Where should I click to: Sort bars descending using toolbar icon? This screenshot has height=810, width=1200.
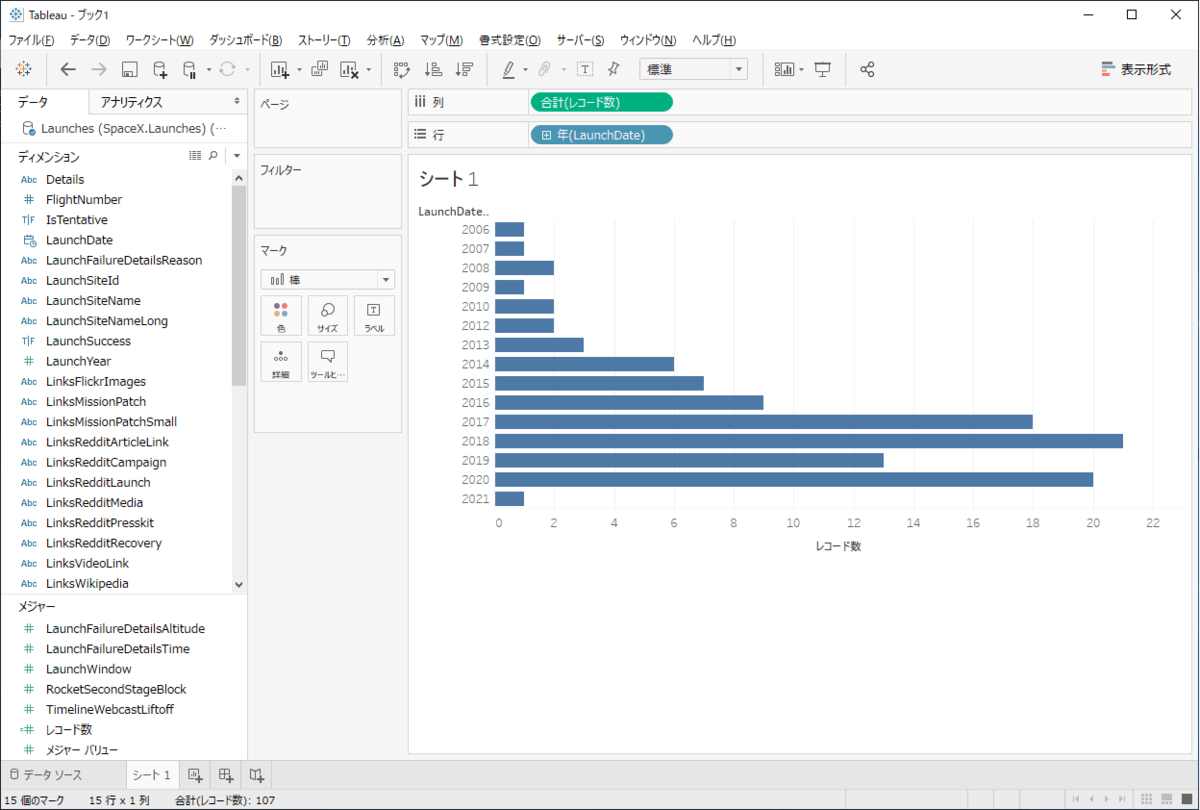(x=464, y=69)
